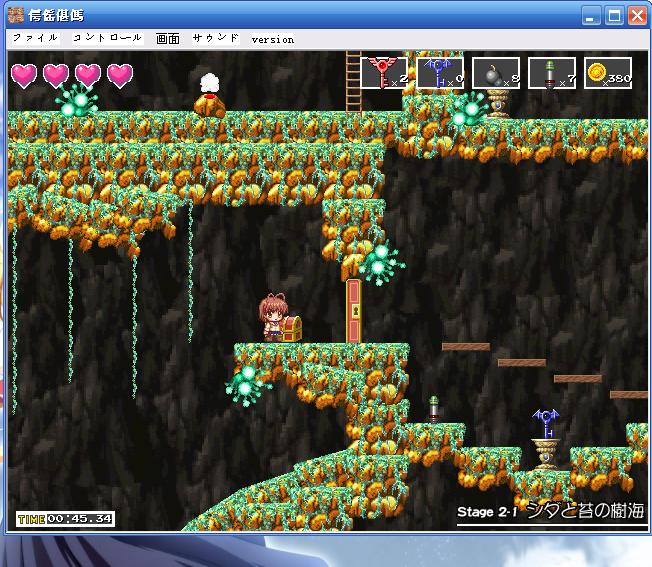The height and width of the screenshot is (567, 652).
Task: Click the brown-haired girl character
Action: point(272,317)
